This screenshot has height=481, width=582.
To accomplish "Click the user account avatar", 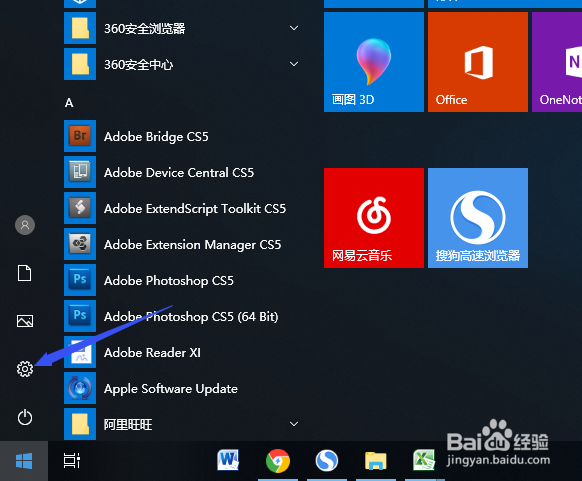I will [25, 225].
